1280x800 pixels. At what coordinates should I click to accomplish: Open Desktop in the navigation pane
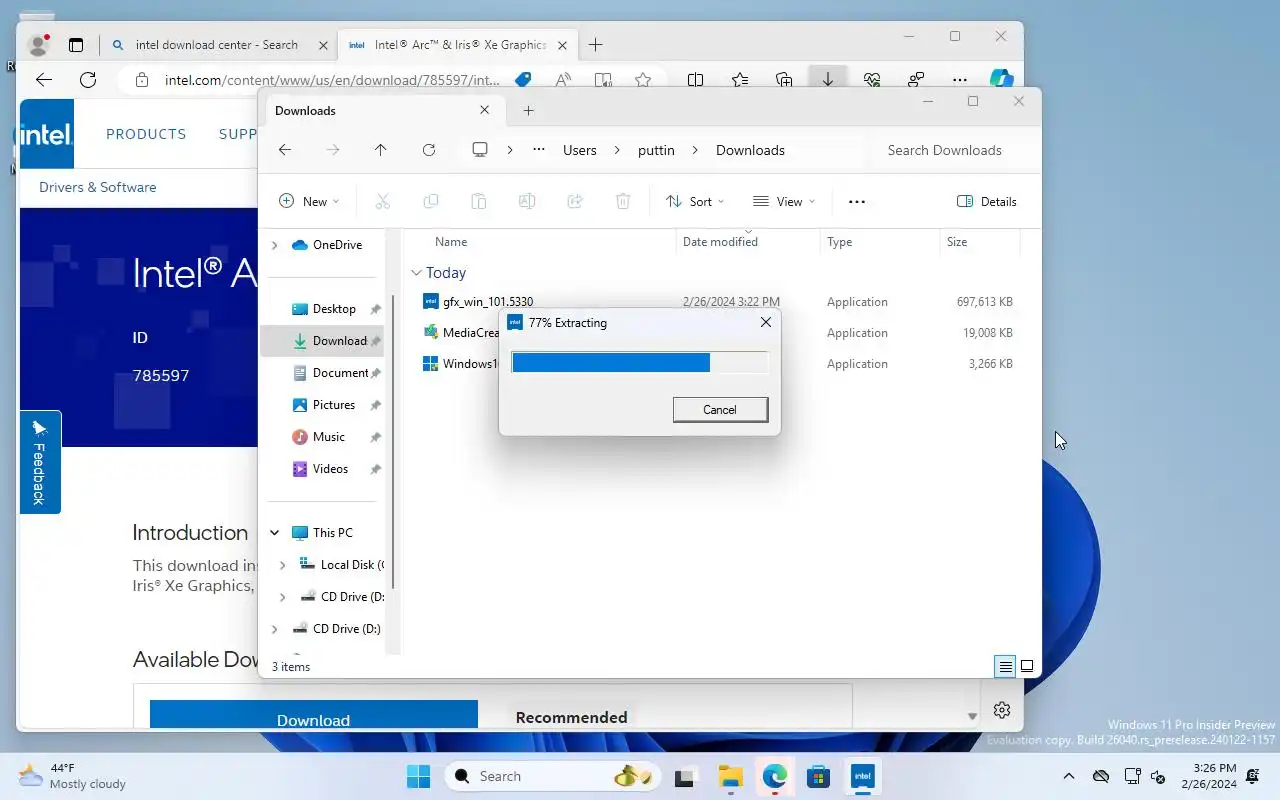click(x=333, y=309)
